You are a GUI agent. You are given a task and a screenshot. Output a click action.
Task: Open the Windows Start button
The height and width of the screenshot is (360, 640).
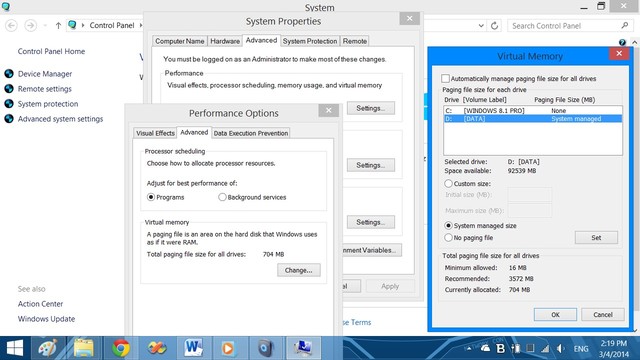[x=15, y=348]
